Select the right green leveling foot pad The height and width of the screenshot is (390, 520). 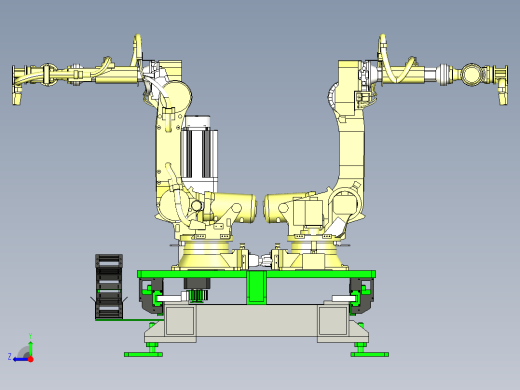point(370,354)
